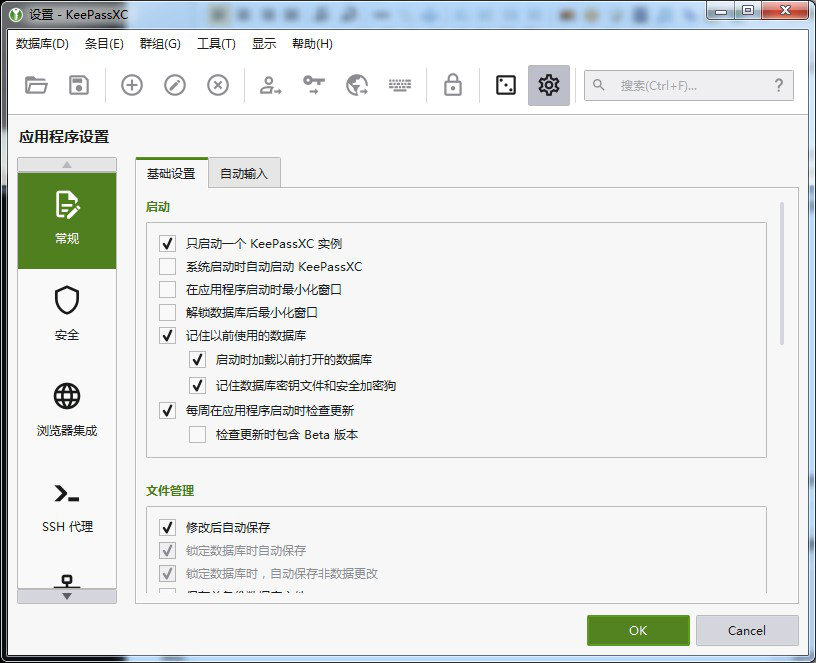Click the search help question mark
Screen dimensions: 816x663
[779, 85]
